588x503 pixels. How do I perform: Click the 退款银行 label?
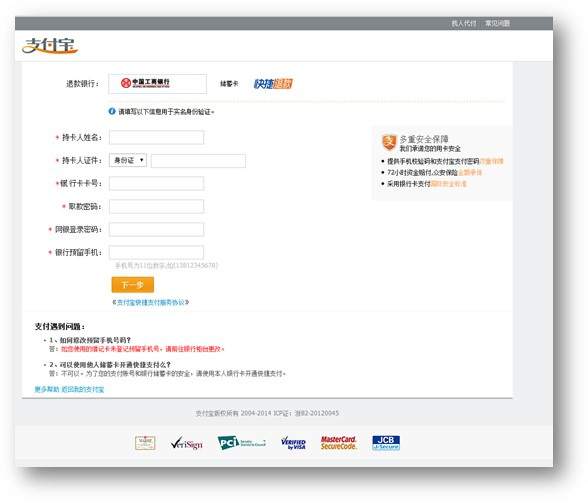point(83,84)
